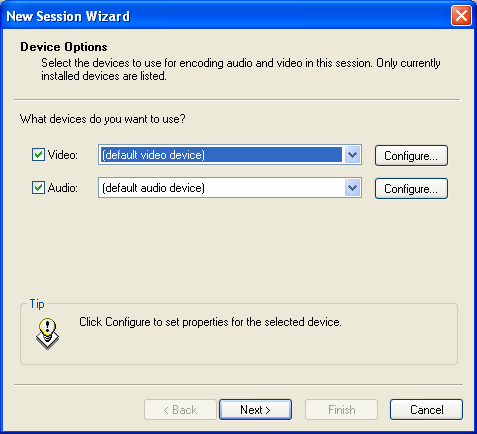Click the Audio label text
The image size is (477, 434).
pos(63,188)
